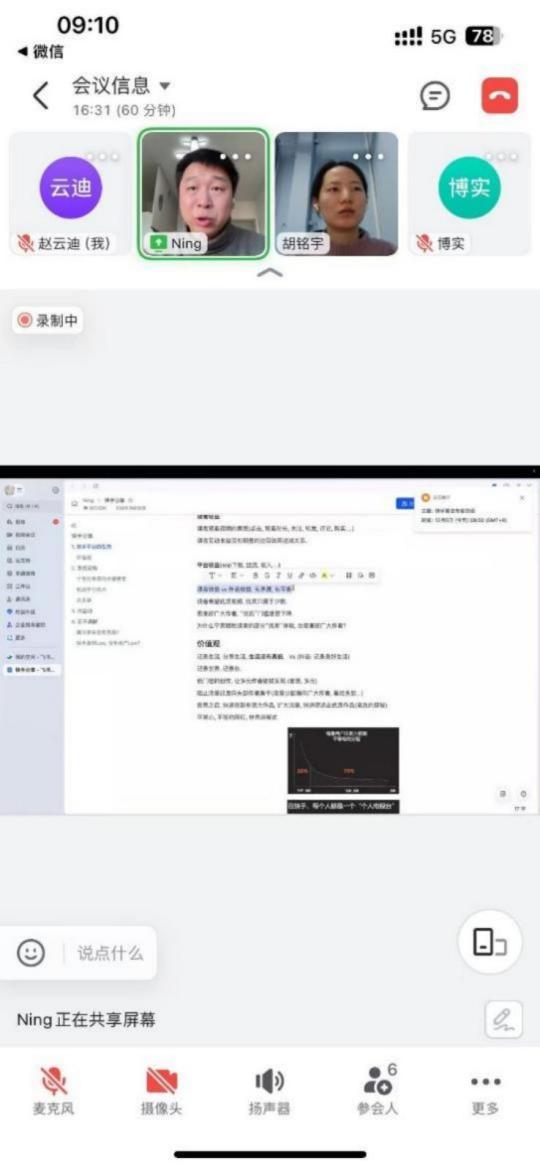Go back with the left chevron arrow
Screen dimensions: 540x1169
point(40,95)
